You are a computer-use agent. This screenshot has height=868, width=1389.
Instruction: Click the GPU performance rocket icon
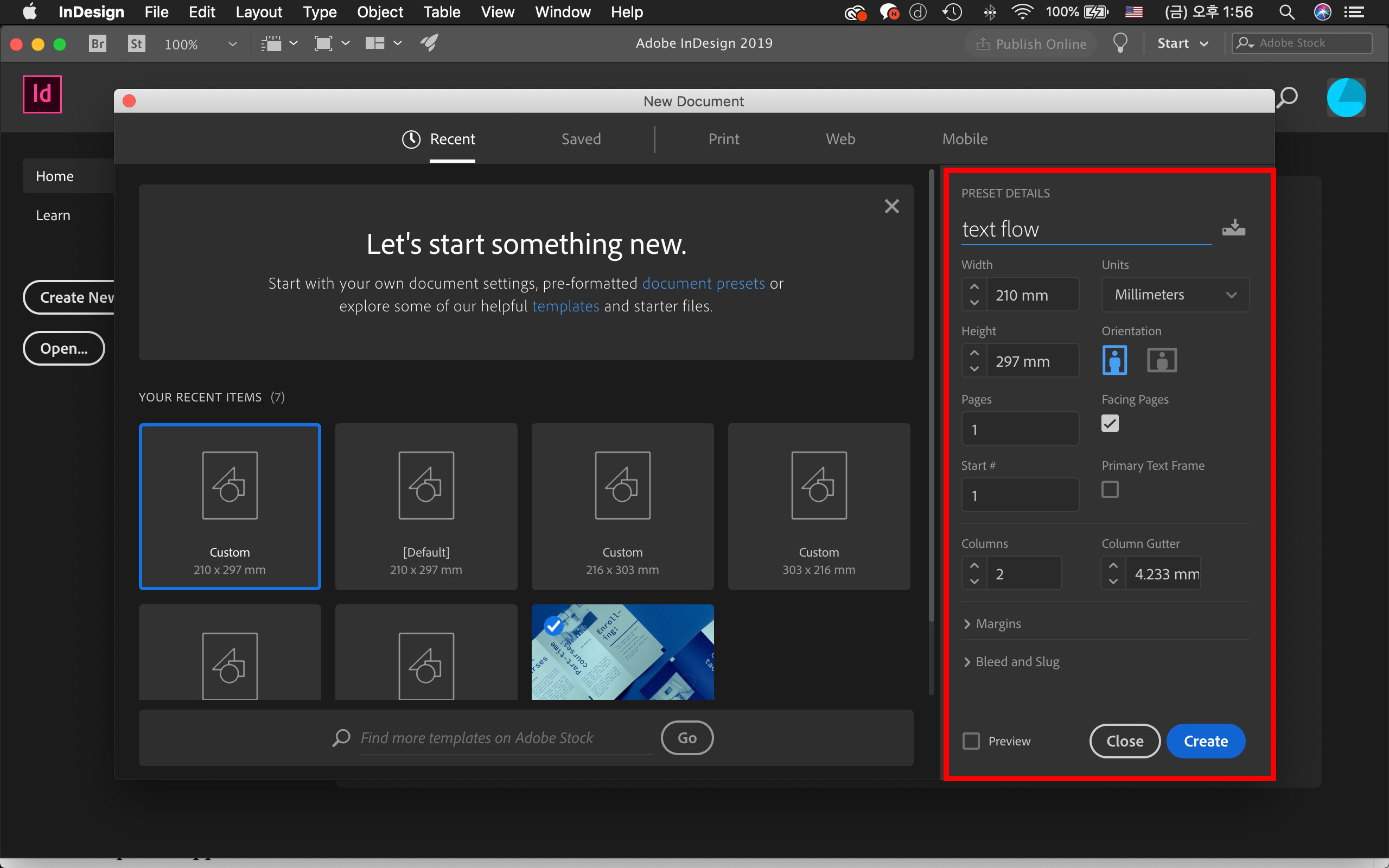tap(429, 43)
